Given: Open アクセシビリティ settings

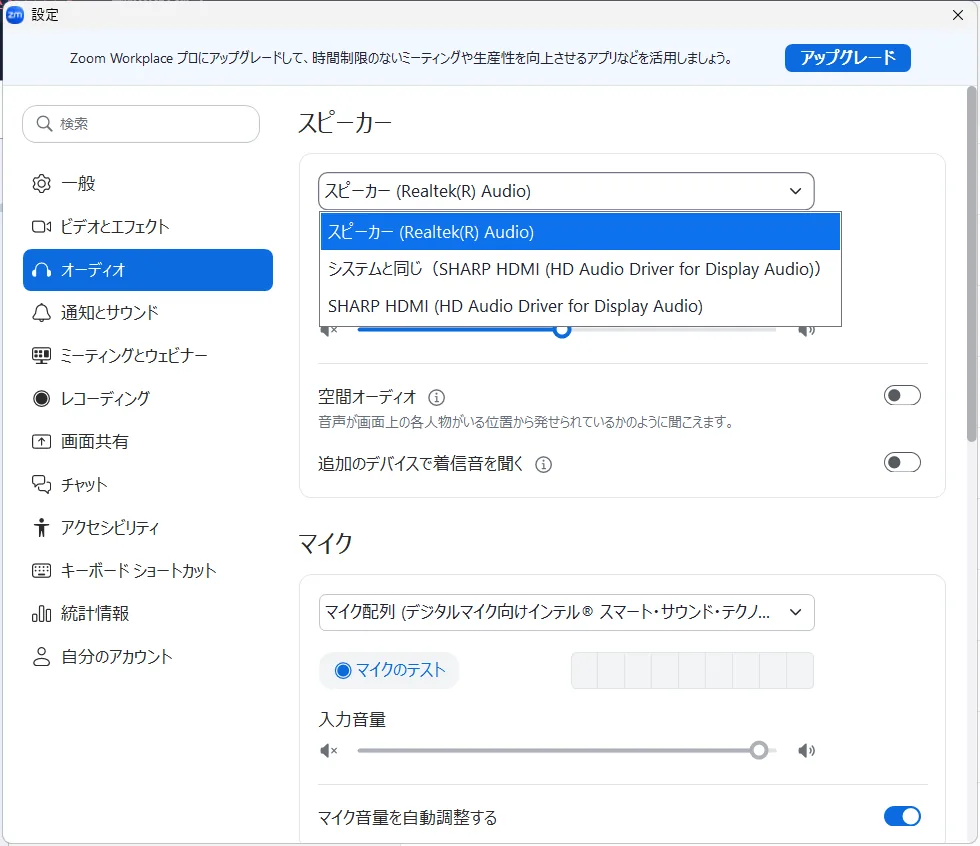Looking at the screenshot, I should (x=148, y=527).
